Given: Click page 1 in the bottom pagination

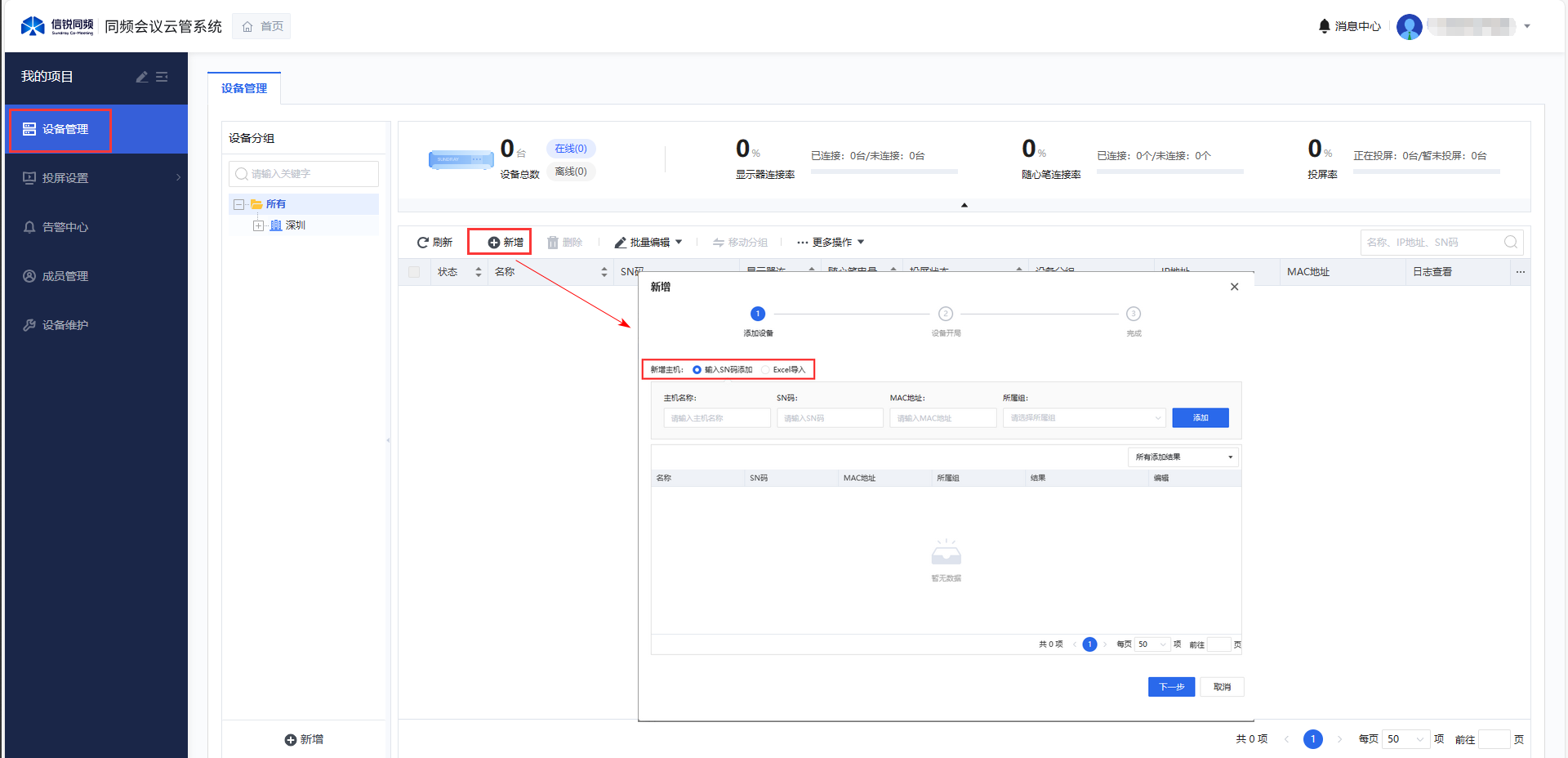Looking at the screenshot, I should 1313,739.
